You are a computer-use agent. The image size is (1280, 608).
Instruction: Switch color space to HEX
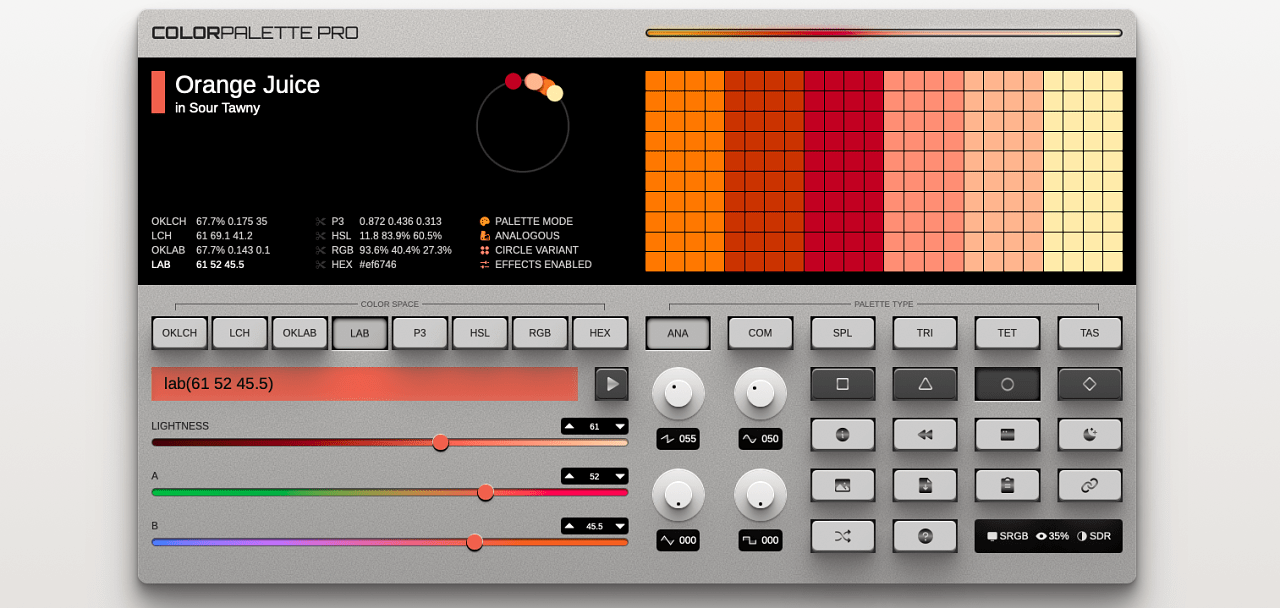coord(600,333)
